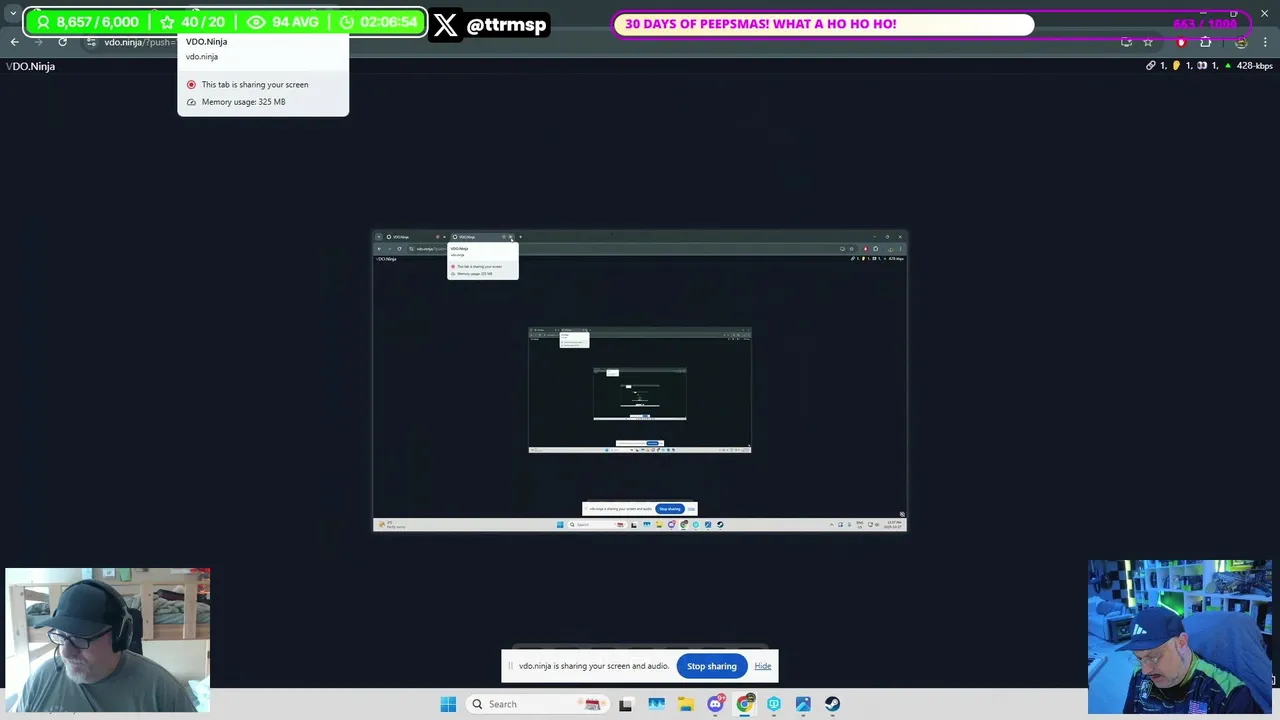The image size is (1280, 720).
Task: Click the green upload arrow indicator
Action: 1229,66
